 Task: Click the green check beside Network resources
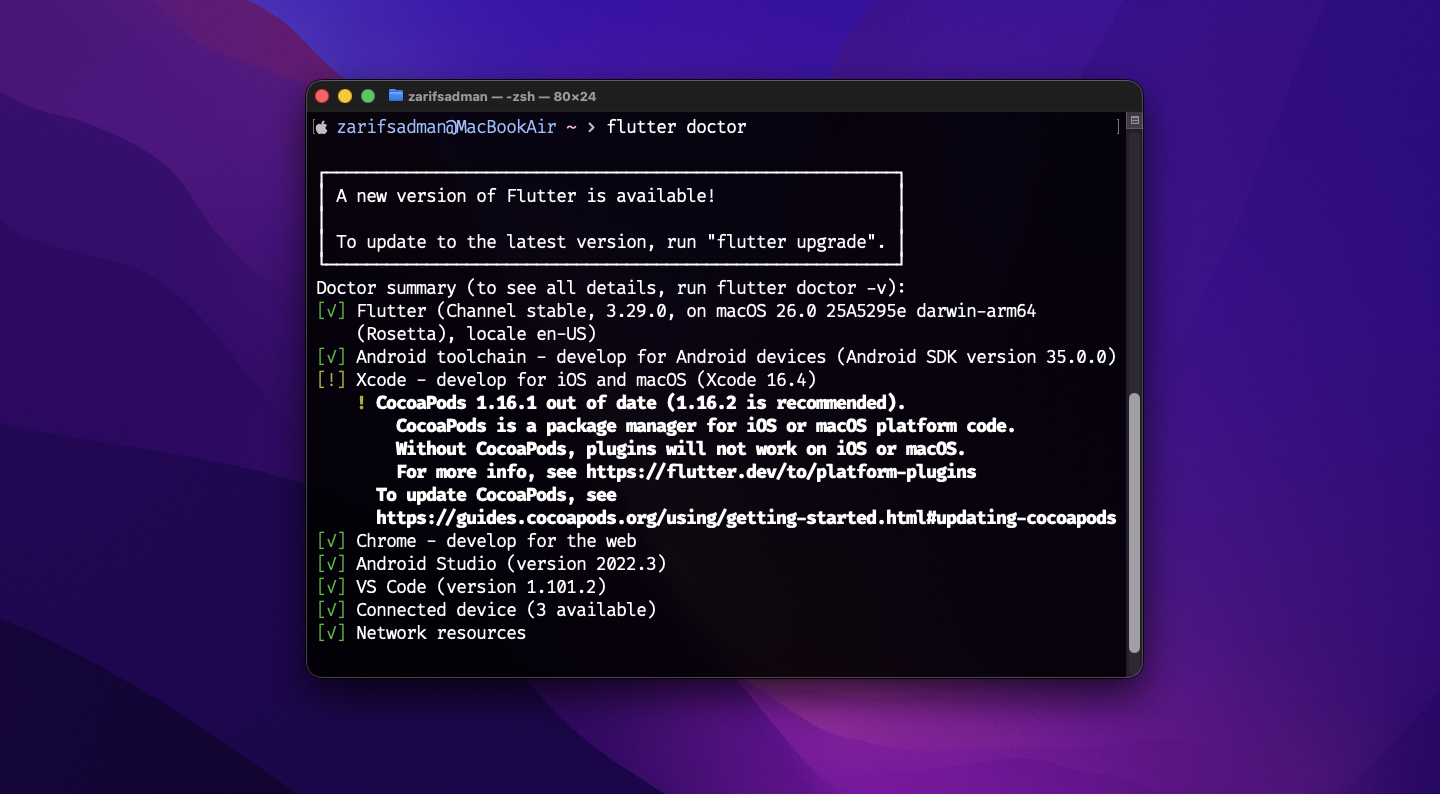point(331,633)
